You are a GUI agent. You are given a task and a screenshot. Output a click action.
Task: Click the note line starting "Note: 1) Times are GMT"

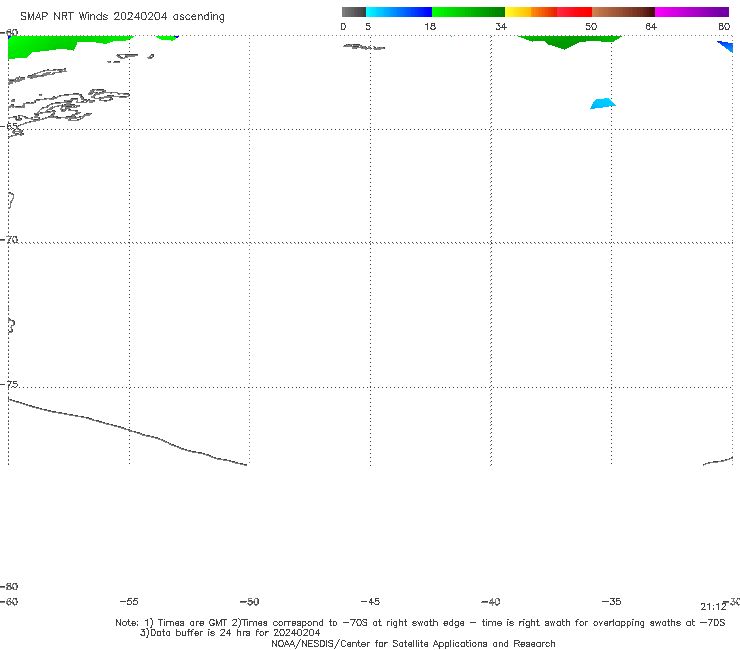tap(420, 623)
